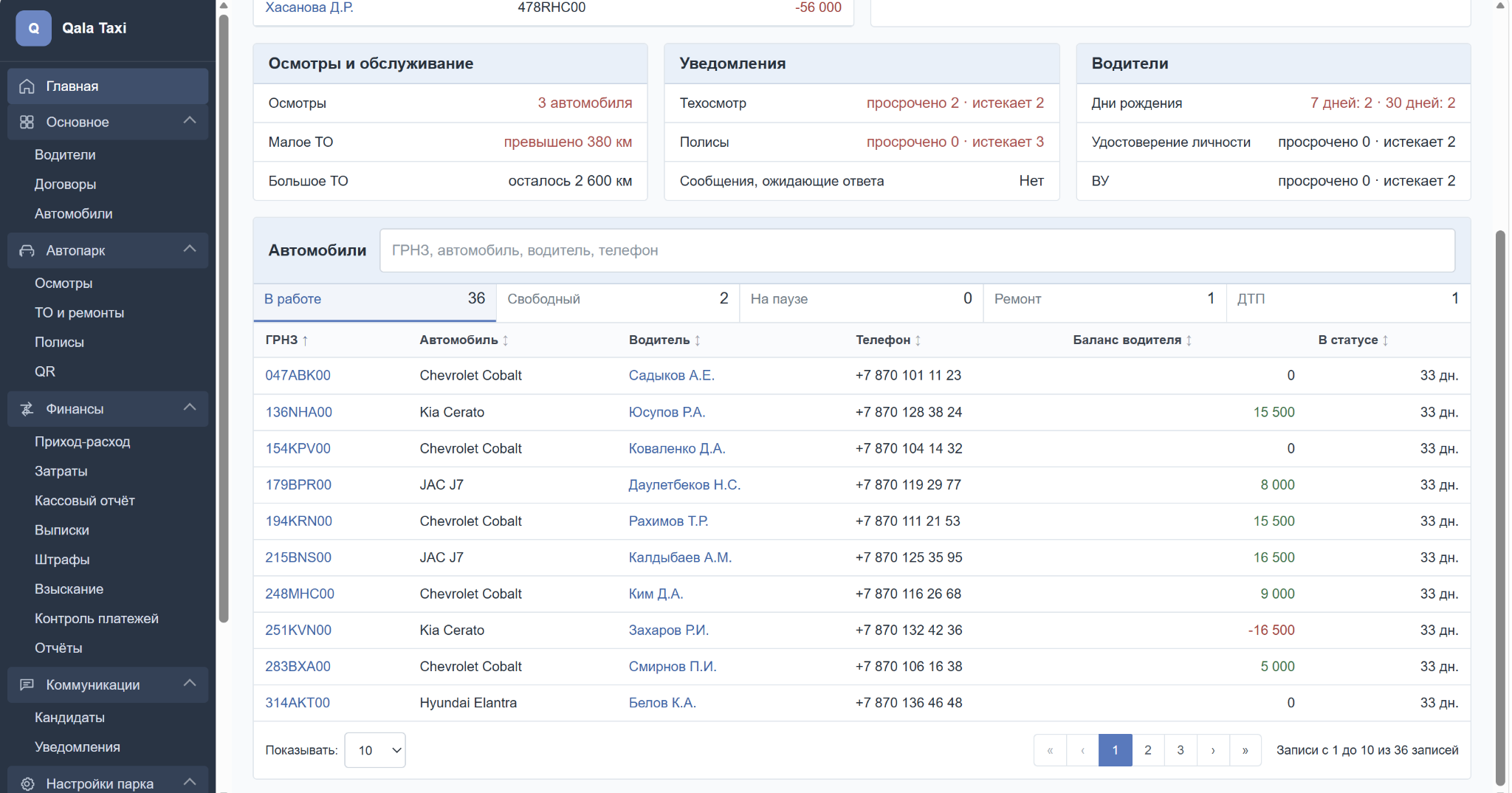Image resolution: width=1512 pixels, height=793 pixels.
Task: Open ТО и ремонты sidebar item
Action: point(79,313)
